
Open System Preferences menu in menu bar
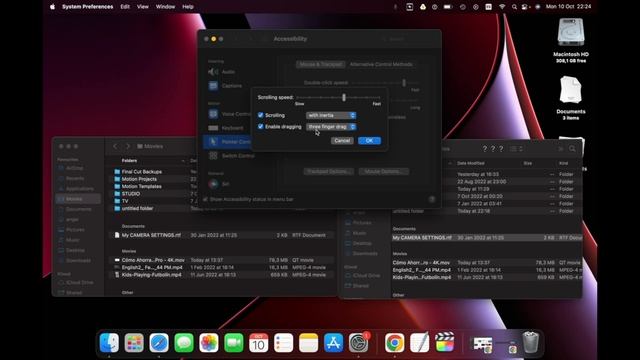[87, 7]
